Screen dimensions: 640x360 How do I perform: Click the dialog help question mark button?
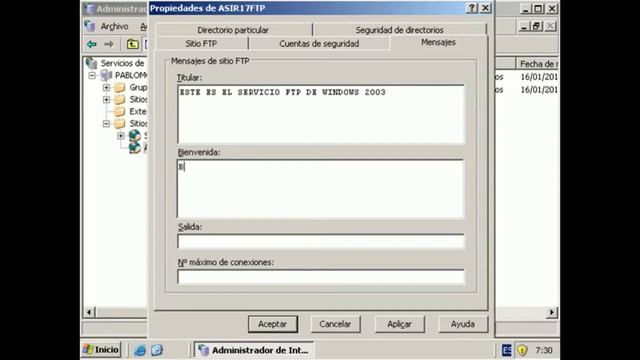tap(472, 8)
